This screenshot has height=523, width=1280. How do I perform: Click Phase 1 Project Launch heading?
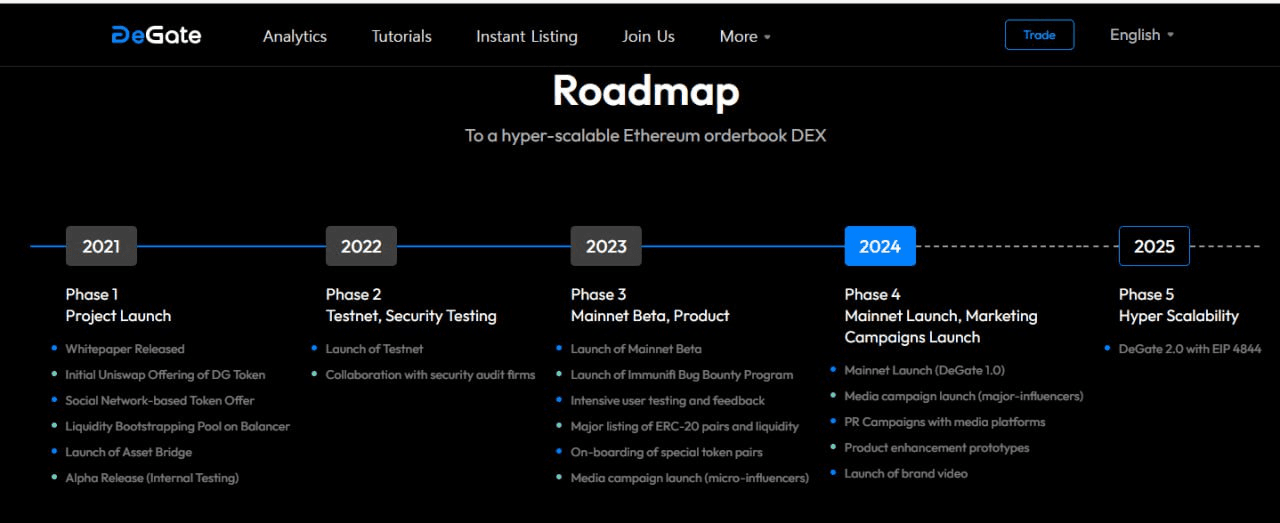(x=118, y=305)
